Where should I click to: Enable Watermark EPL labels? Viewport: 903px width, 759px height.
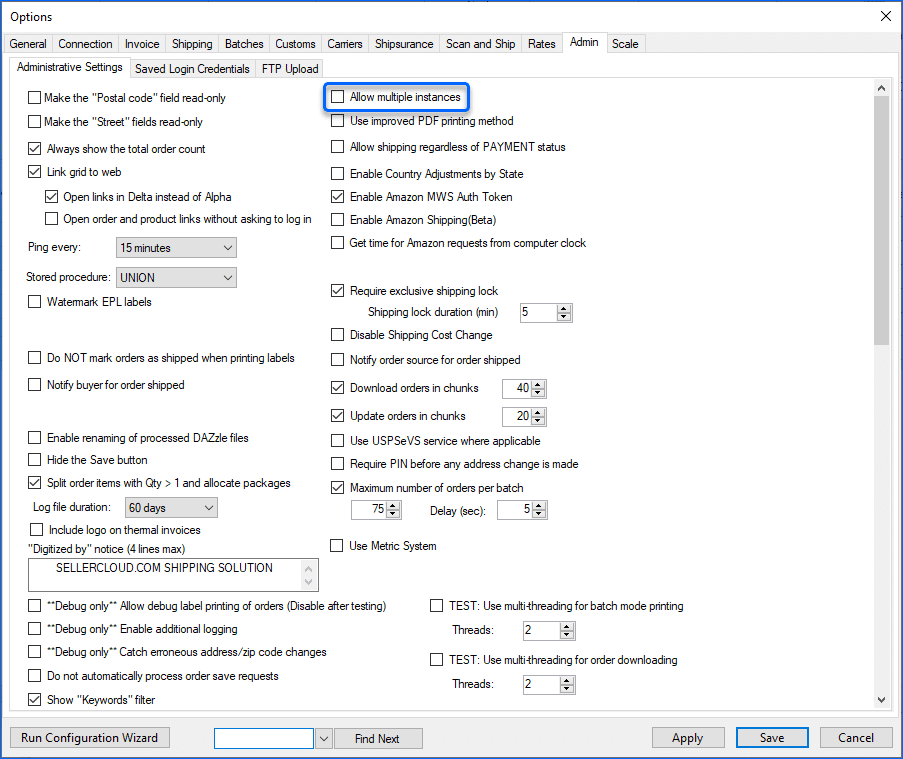click(x=34, y=300)
